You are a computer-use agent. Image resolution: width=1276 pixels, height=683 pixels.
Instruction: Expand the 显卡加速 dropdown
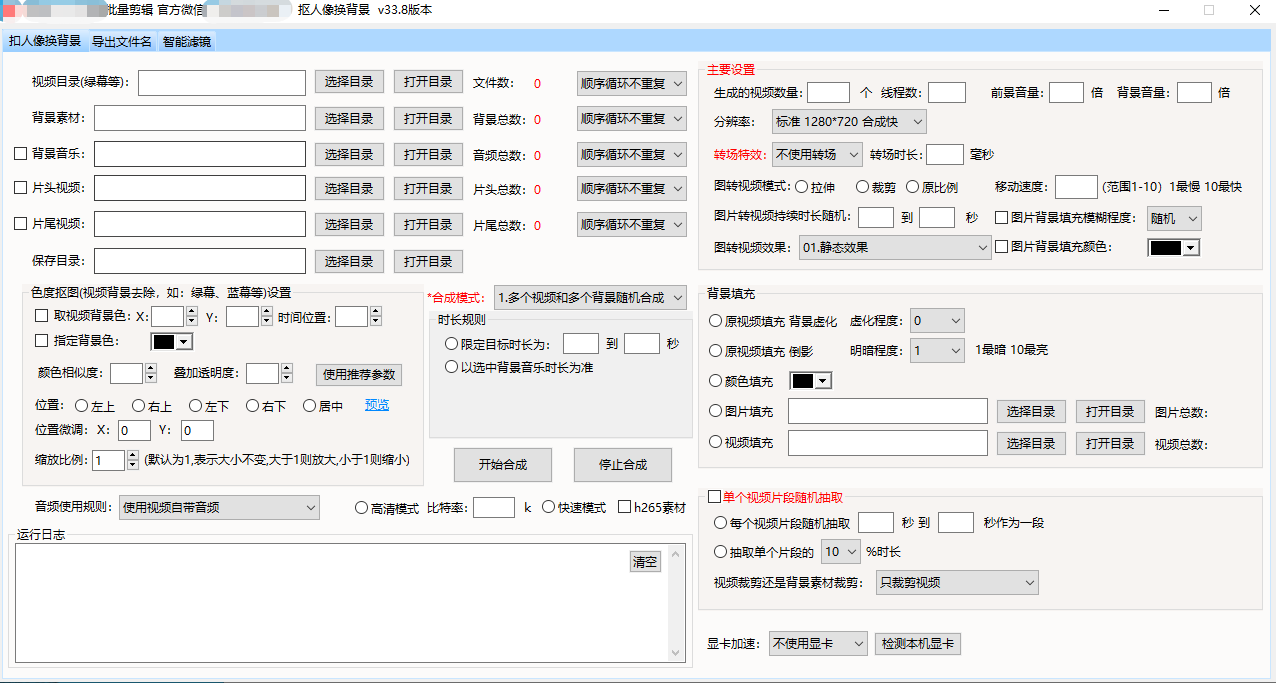[817, 644]
